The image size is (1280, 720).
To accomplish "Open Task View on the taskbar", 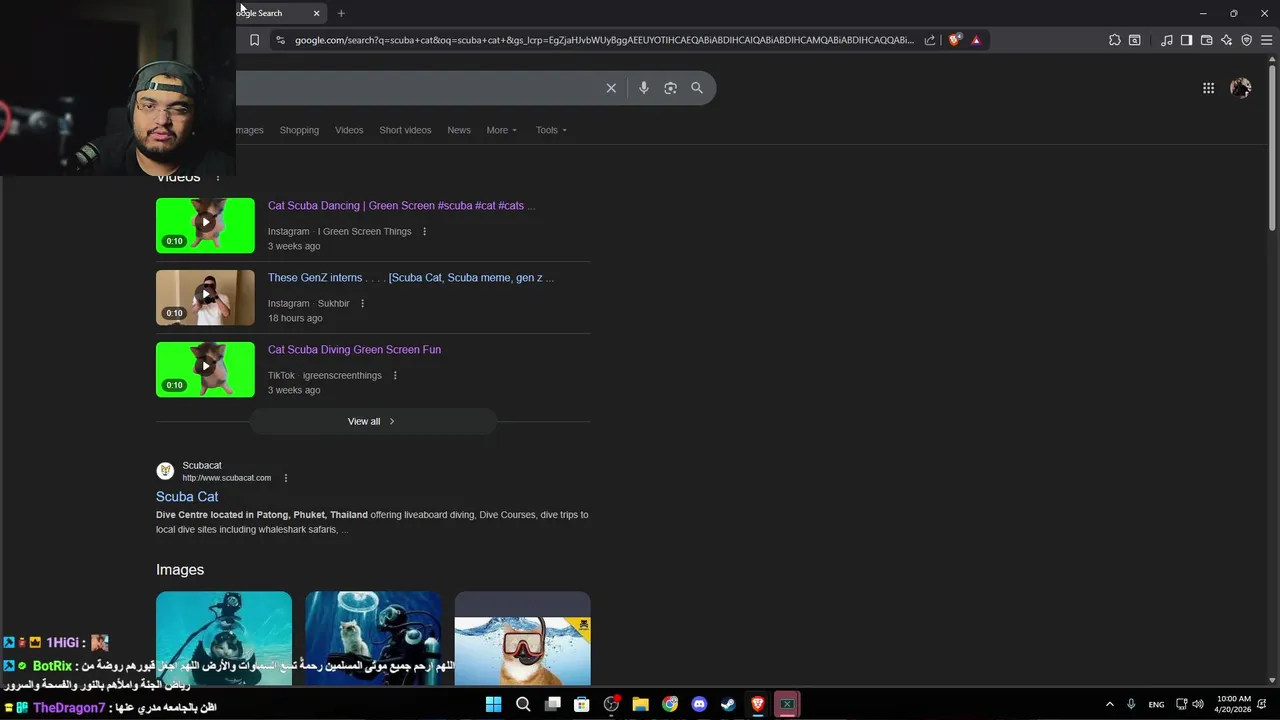I will coord(552,704).
